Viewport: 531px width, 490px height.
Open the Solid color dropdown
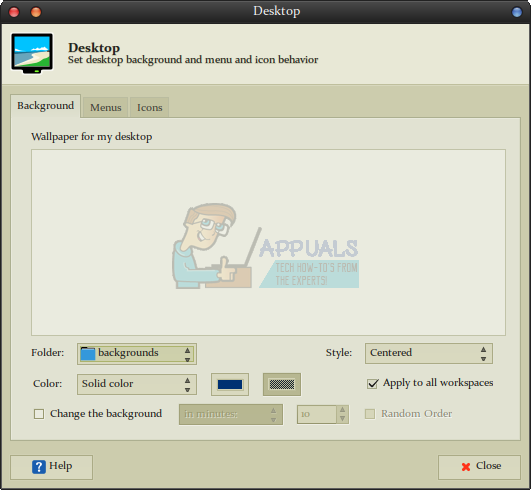[137, 384]
